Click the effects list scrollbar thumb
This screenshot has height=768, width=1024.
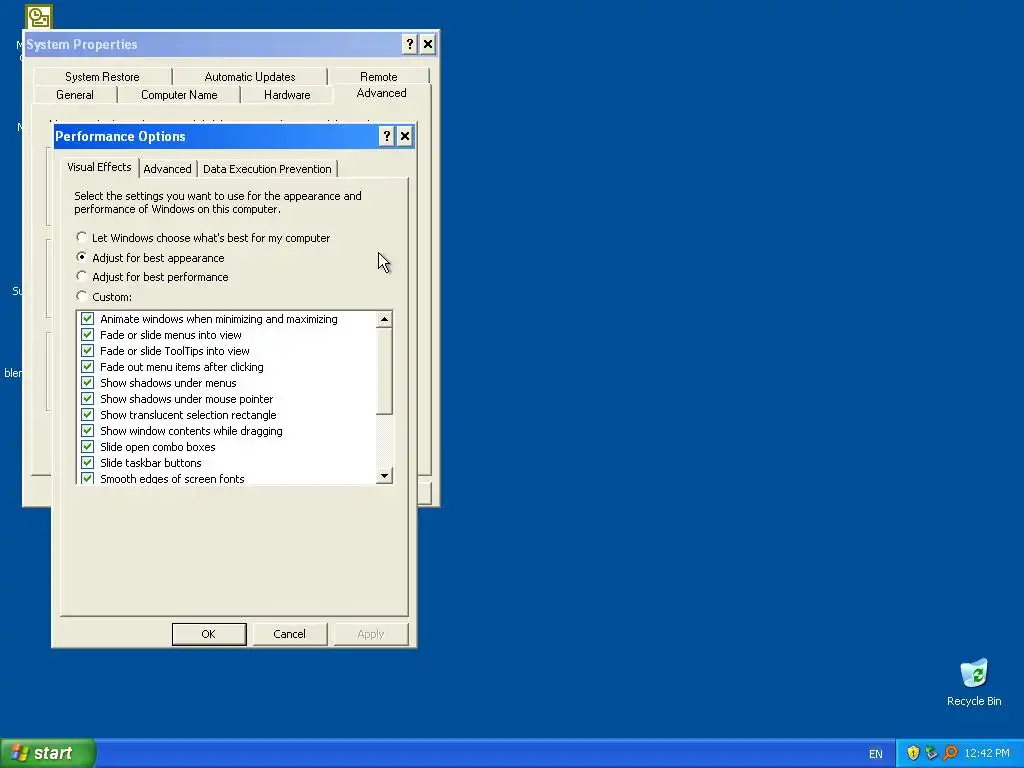[x=384, y=370]
